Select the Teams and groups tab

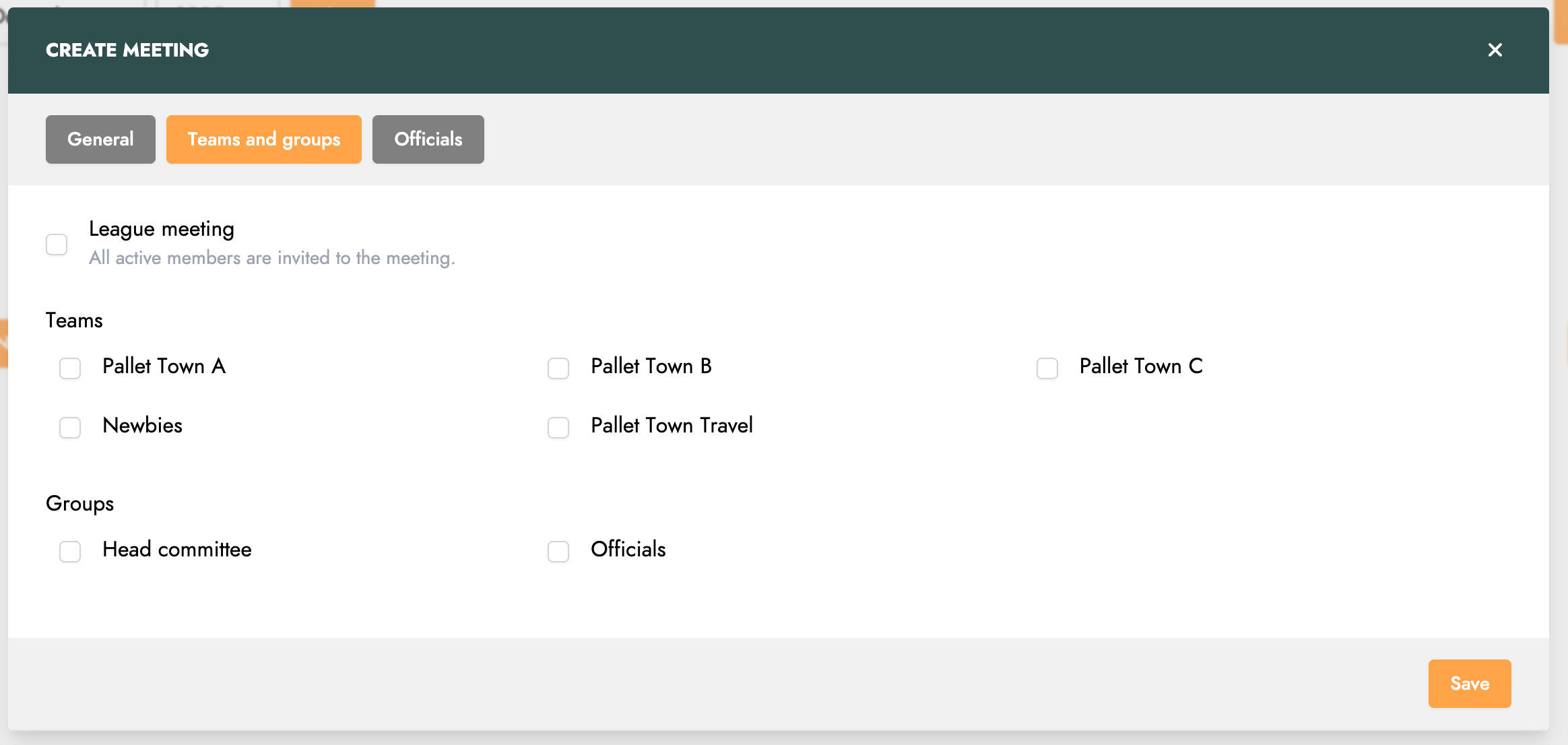(x=263, y=139)
